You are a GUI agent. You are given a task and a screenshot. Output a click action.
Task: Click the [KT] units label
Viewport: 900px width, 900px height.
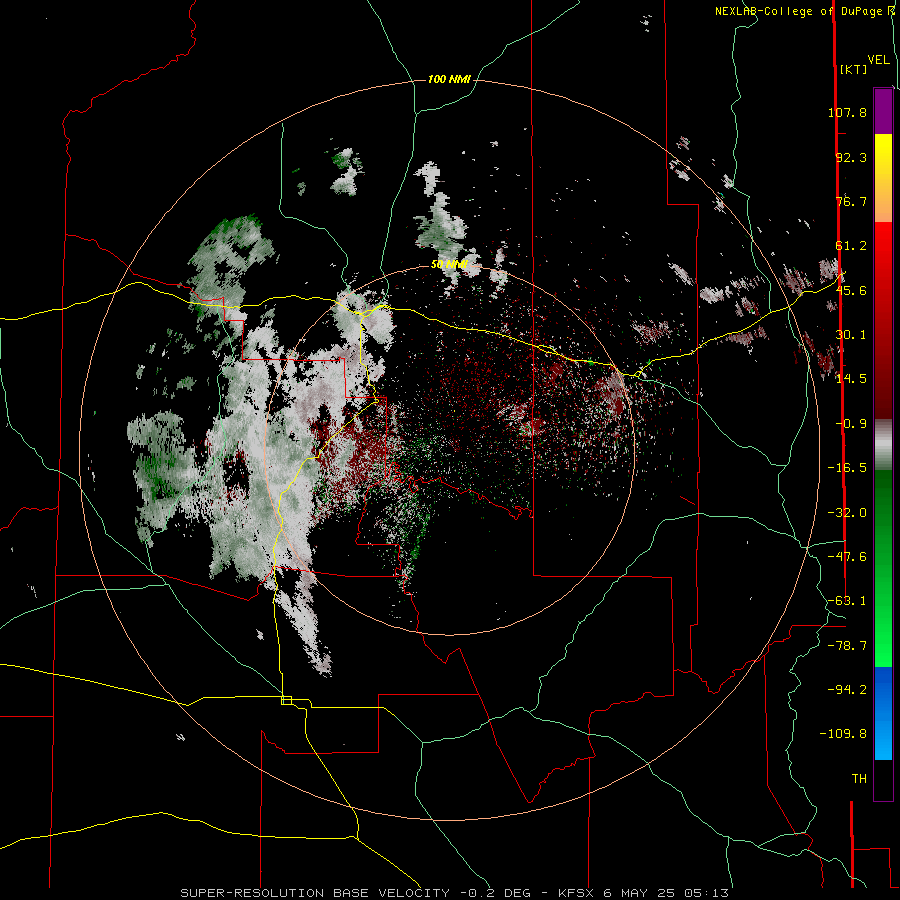pyautogui.click(x=853, y=69)
